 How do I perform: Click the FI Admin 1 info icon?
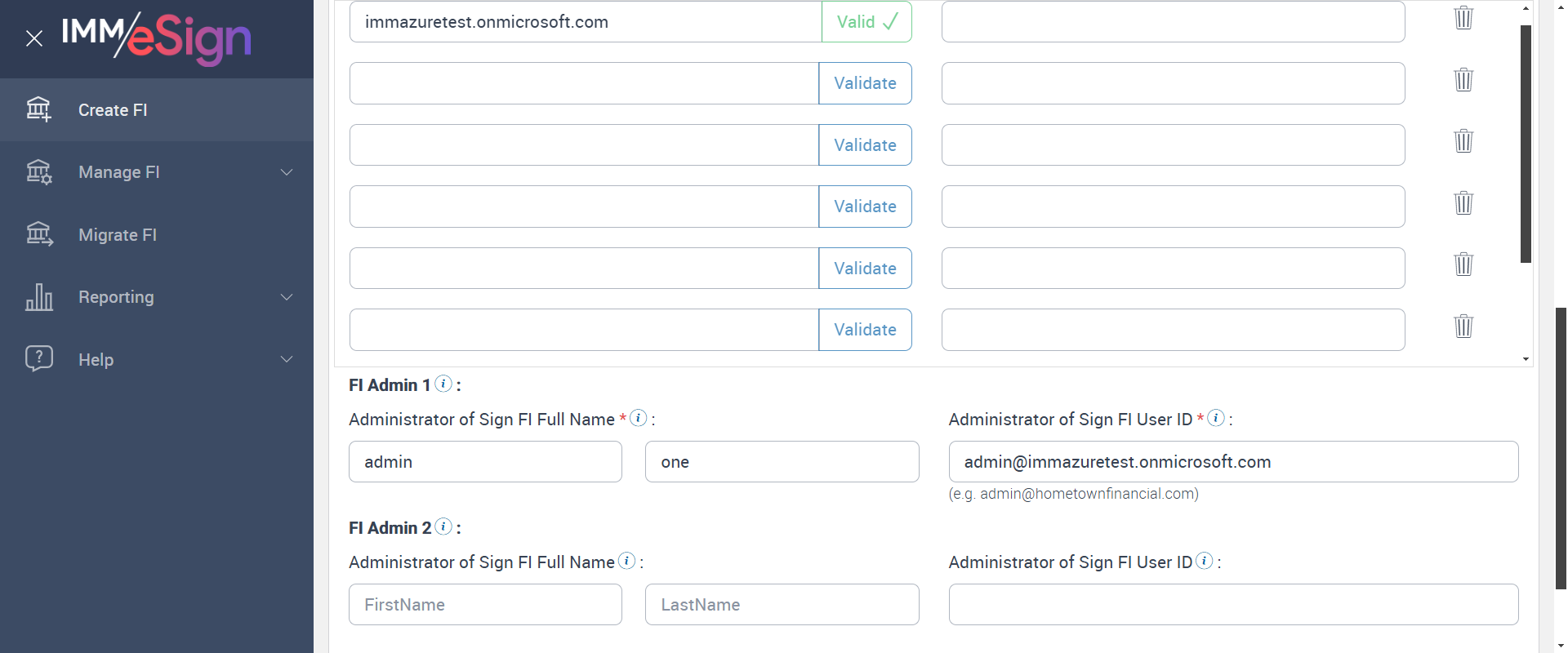tap(443, 384)
